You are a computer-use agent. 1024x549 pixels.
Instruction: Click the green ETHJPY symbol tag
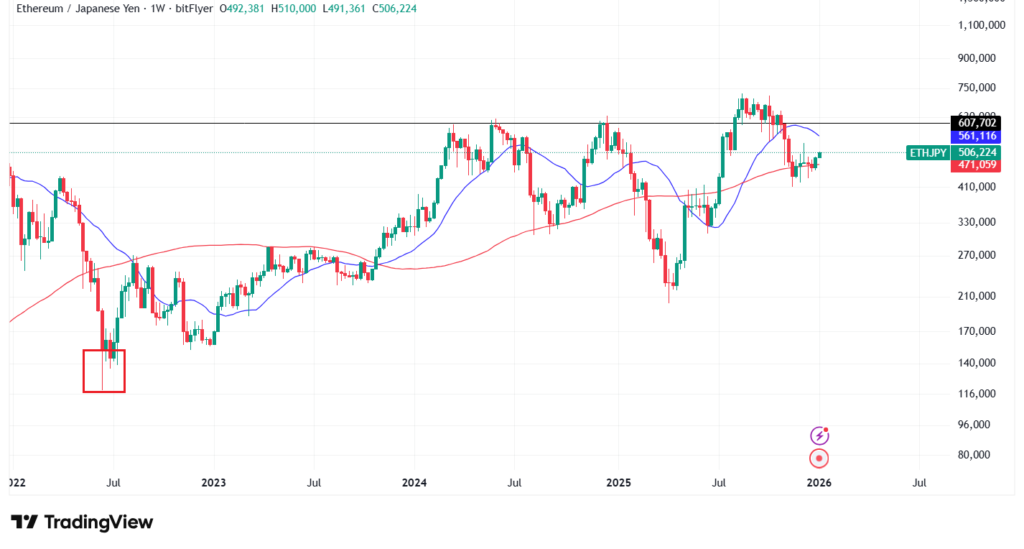926,153
